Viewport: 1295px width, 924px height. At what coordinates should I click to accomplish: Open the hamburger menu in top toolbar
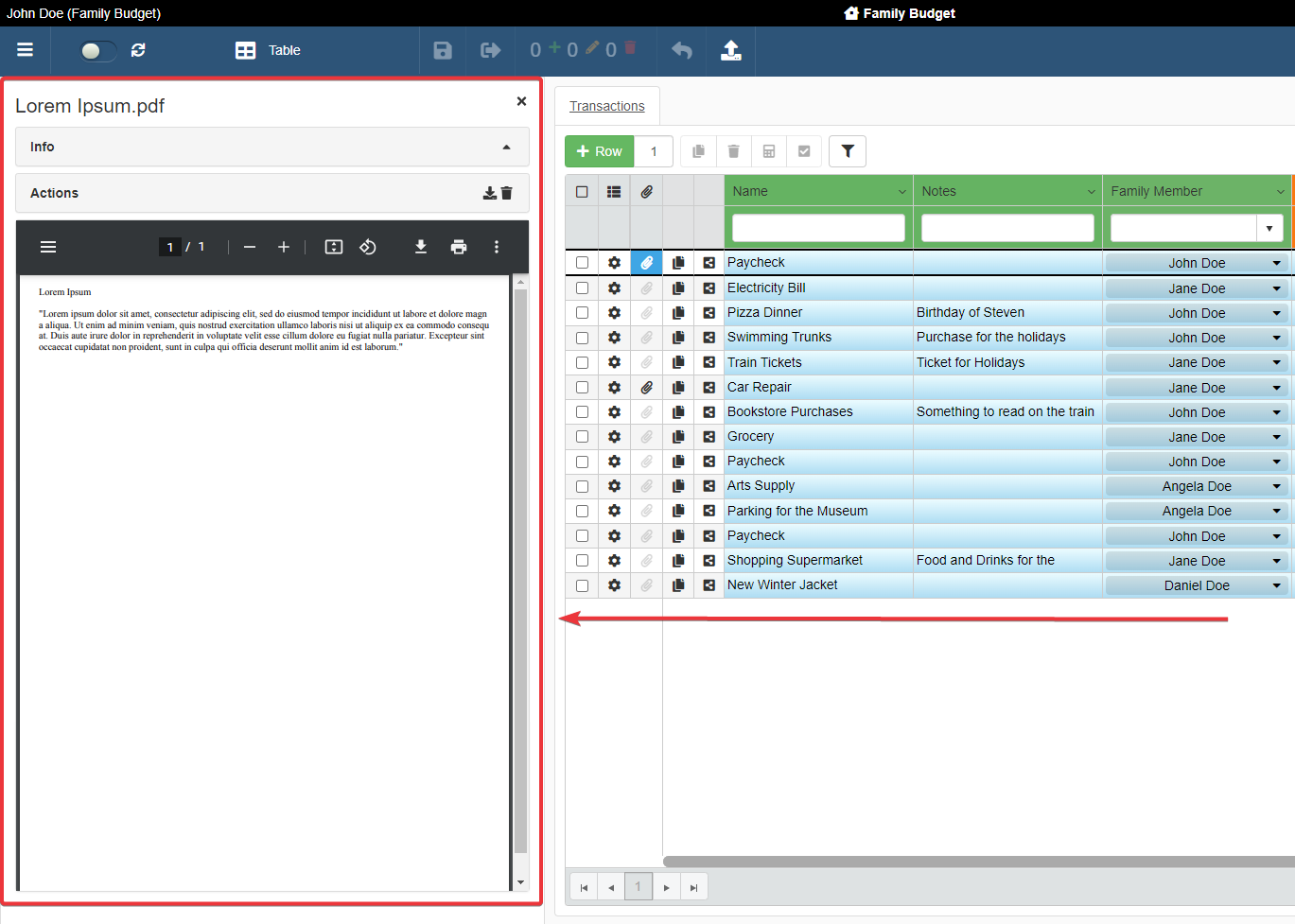pyautogui.click(x=26, y=50)
